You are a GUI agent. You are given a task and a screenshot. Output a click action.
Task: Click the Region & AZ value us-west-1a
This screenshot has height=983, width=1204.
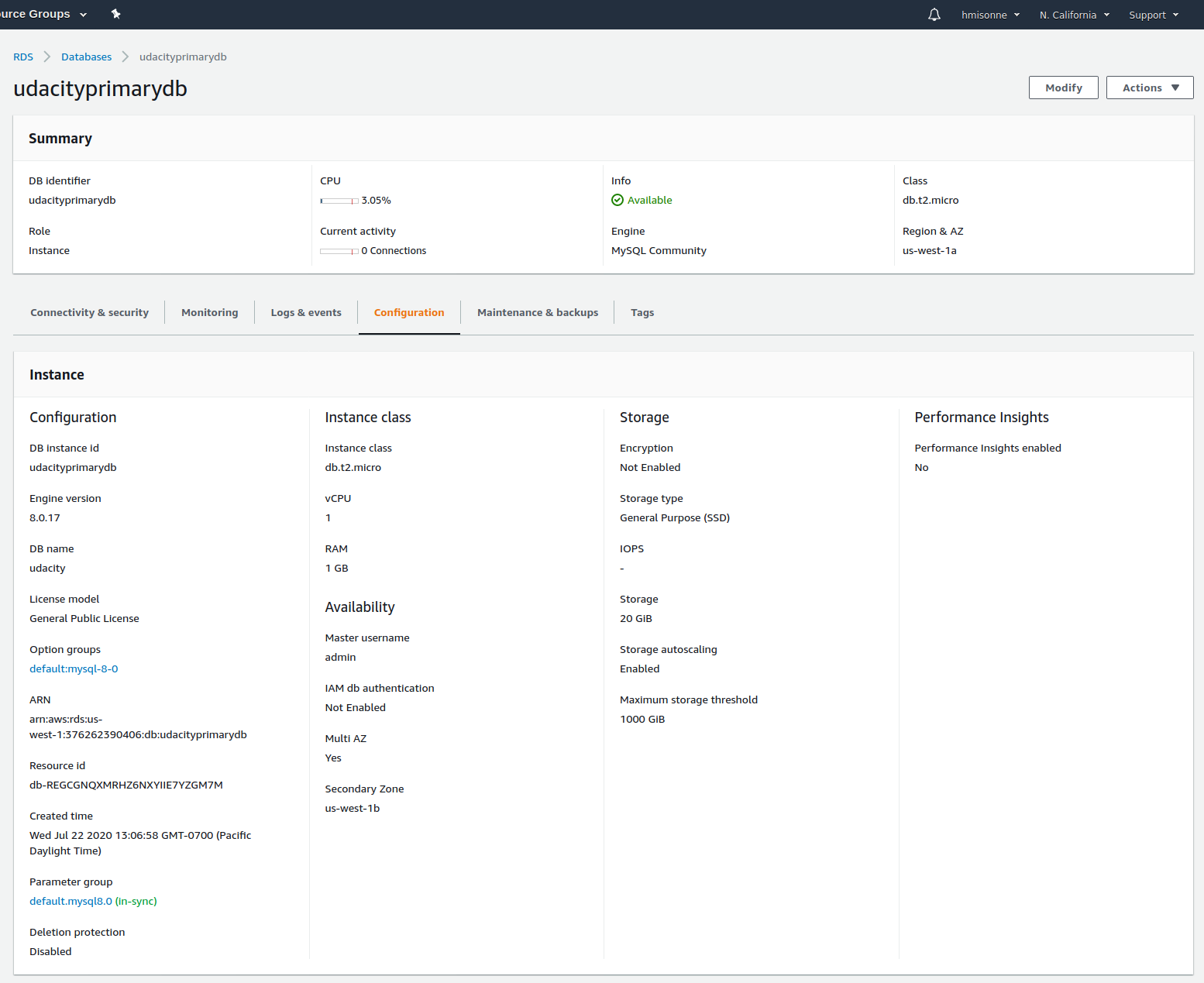(930, 250)
